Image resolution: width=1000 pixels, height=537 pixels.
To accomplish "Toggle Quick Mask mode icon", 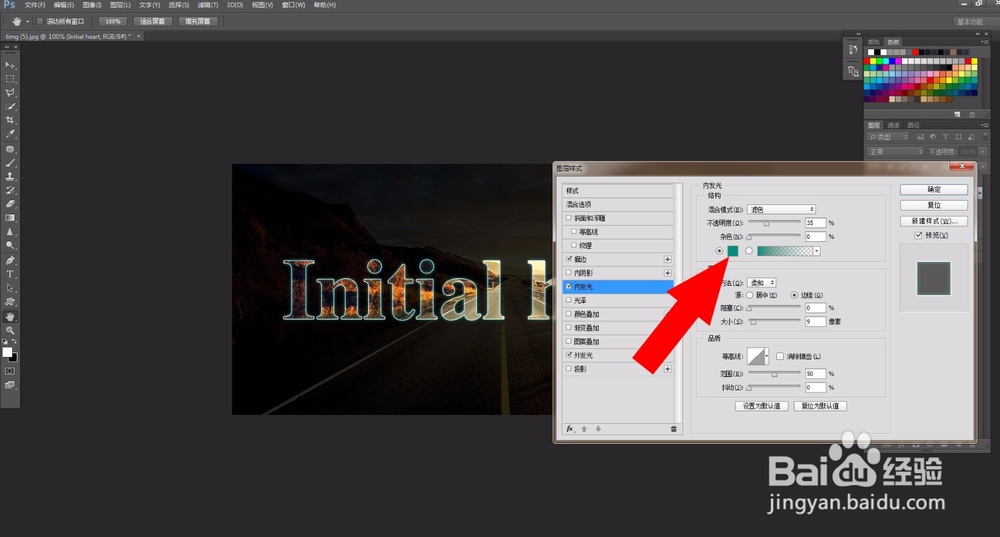I will click(x=10, y=371).
